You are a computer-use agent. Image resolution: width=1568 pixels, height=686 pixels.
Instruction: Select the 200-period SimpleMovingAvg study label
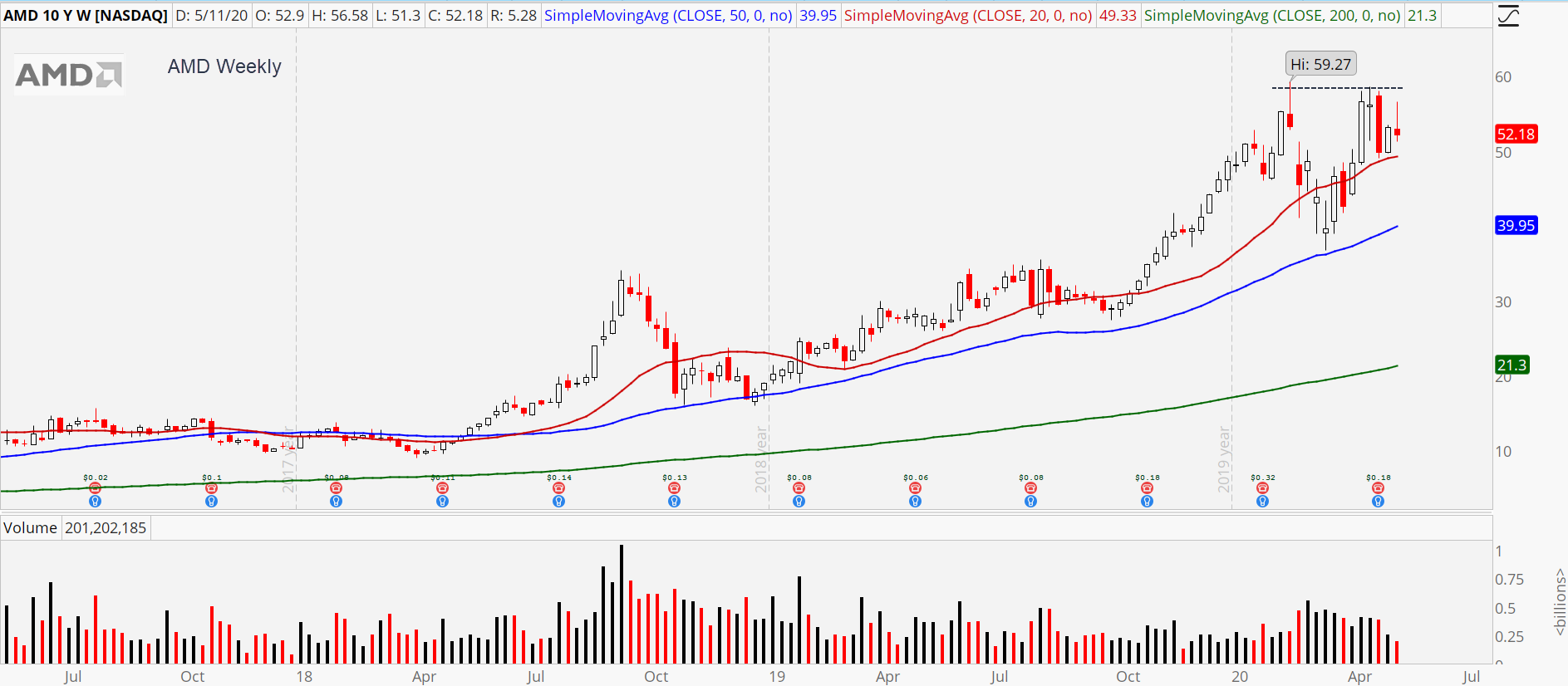point(1272,16)
